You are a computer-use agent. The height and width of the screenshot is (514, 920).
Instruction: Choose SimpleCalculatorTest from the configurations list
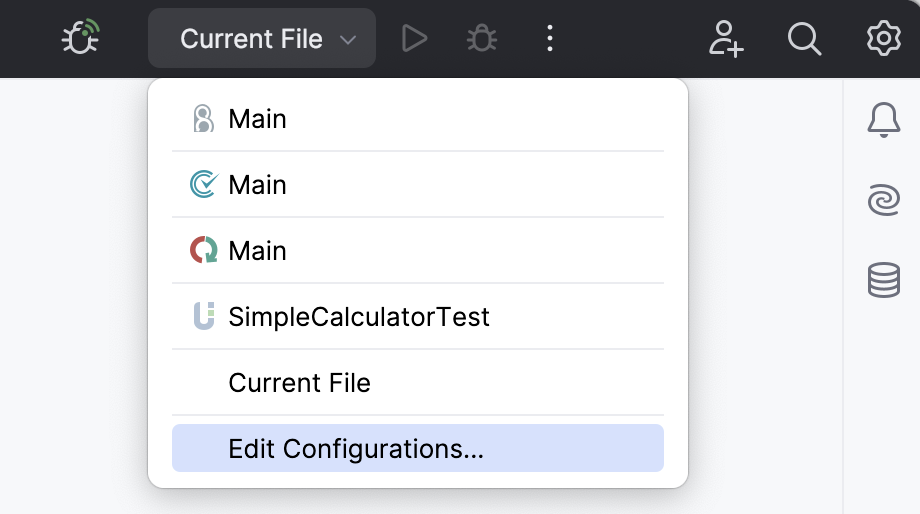pyautogui.click(x=359, y=317)
